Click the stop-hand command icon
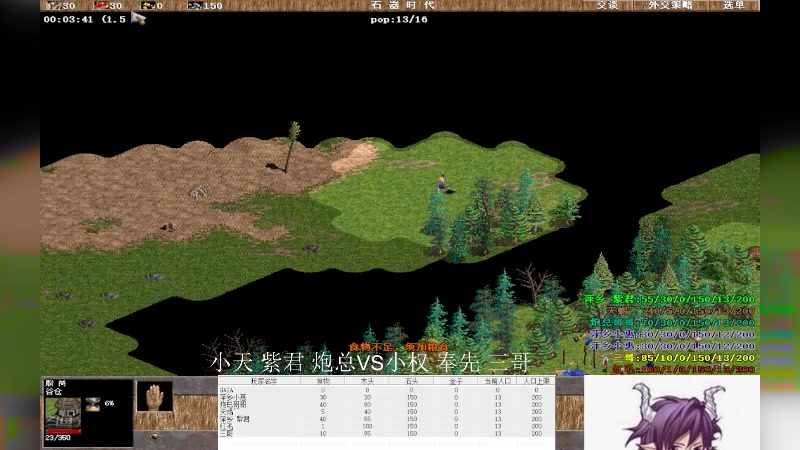This screenshot has height=450, width=800. point(155,396)
